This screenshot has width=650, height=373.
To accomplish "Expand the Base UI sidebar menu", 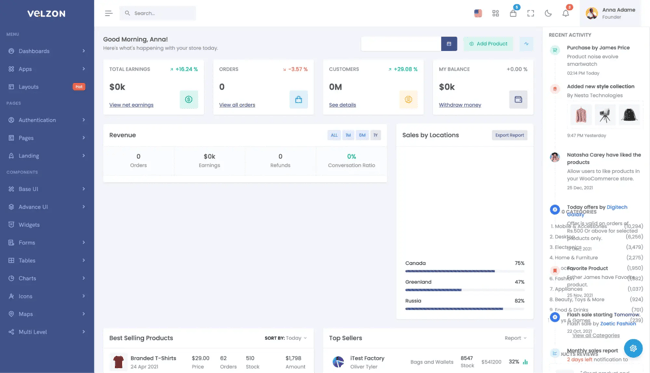I will pos(47,189).
